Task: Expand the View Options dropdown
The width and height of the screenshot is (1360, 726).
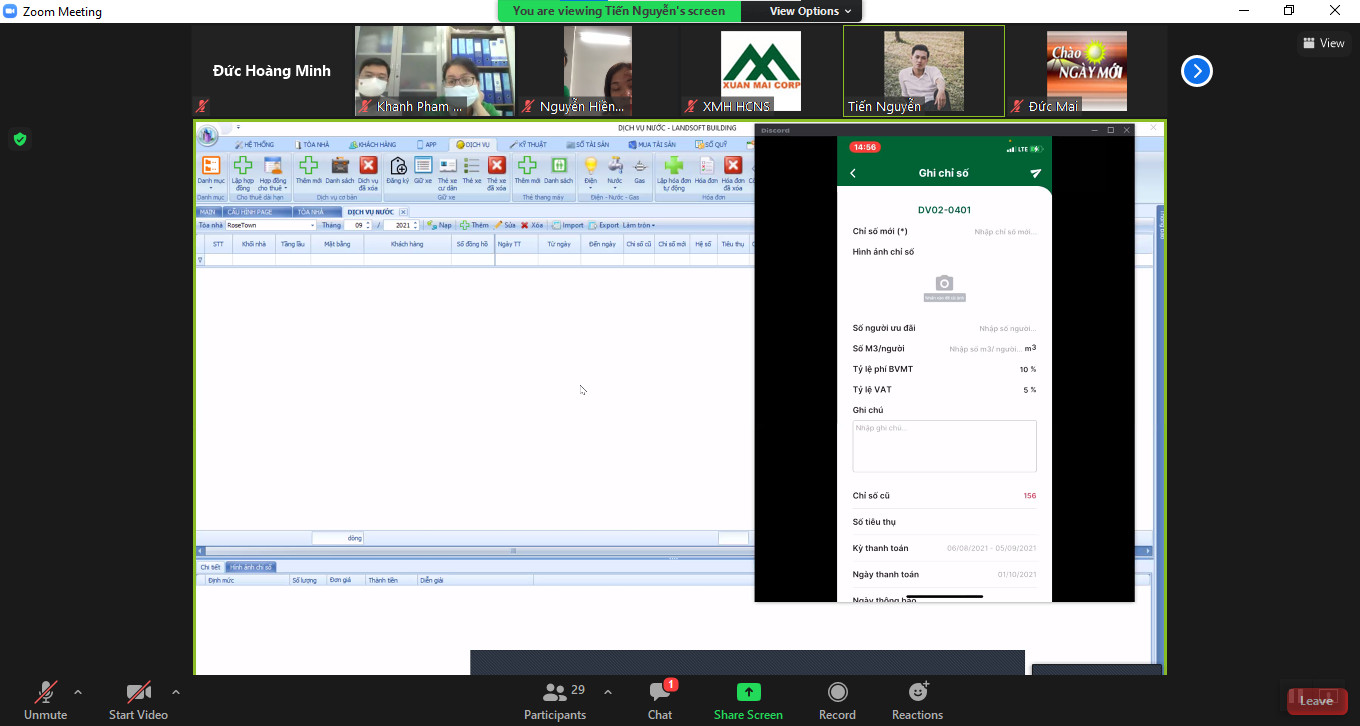Action: click(810, 11)
